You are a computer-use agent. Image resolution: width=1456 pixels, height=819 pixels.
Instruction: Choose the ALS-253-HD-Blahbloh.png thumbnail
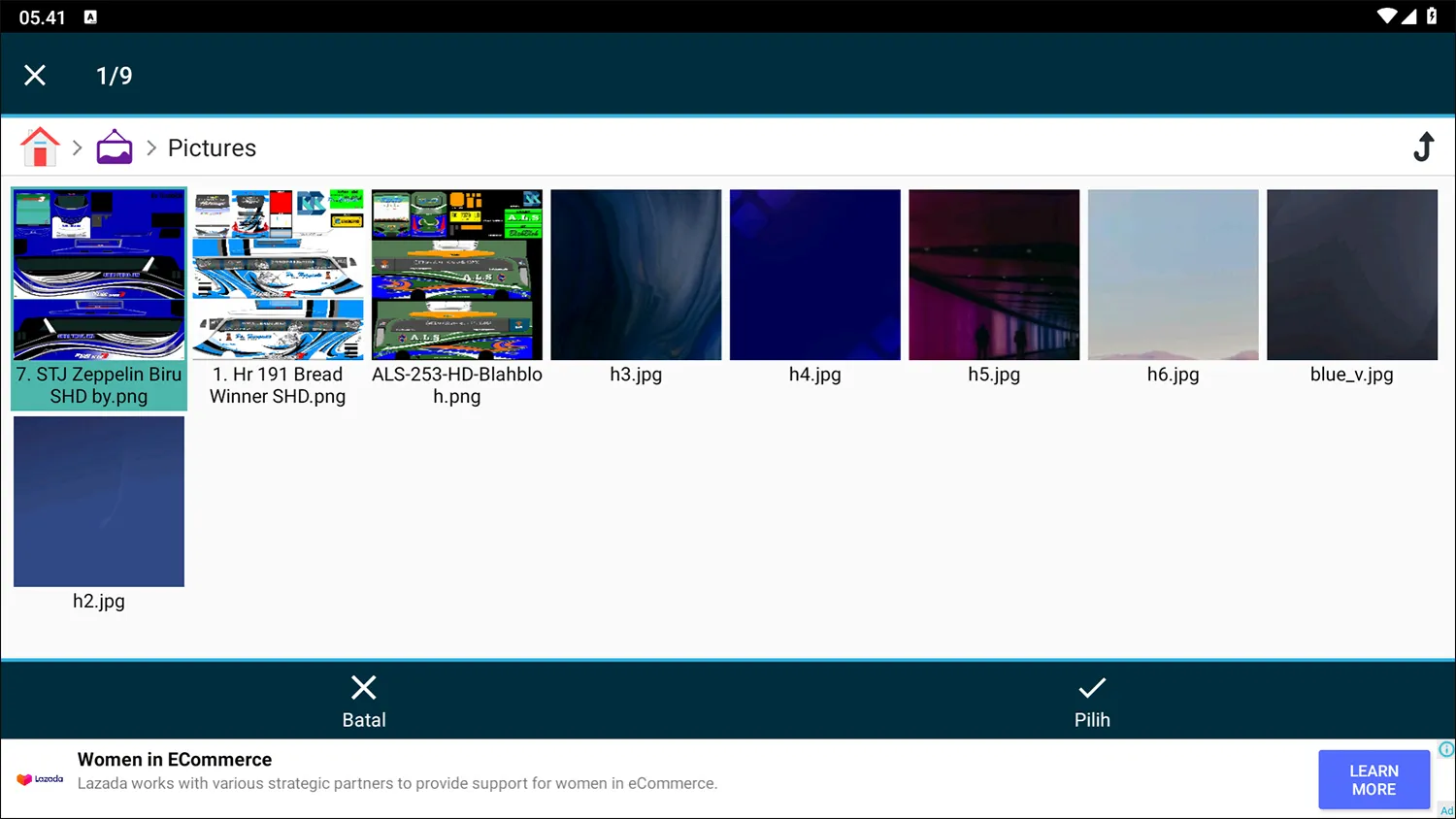tap(457, 276)
